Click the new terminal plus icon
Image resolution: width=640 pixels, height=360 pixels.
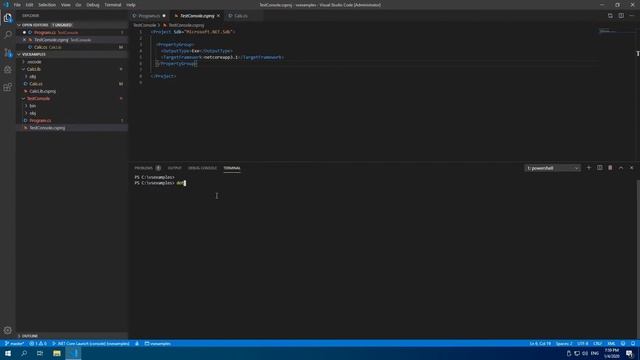pyautogui.click(x=589, y=168)
